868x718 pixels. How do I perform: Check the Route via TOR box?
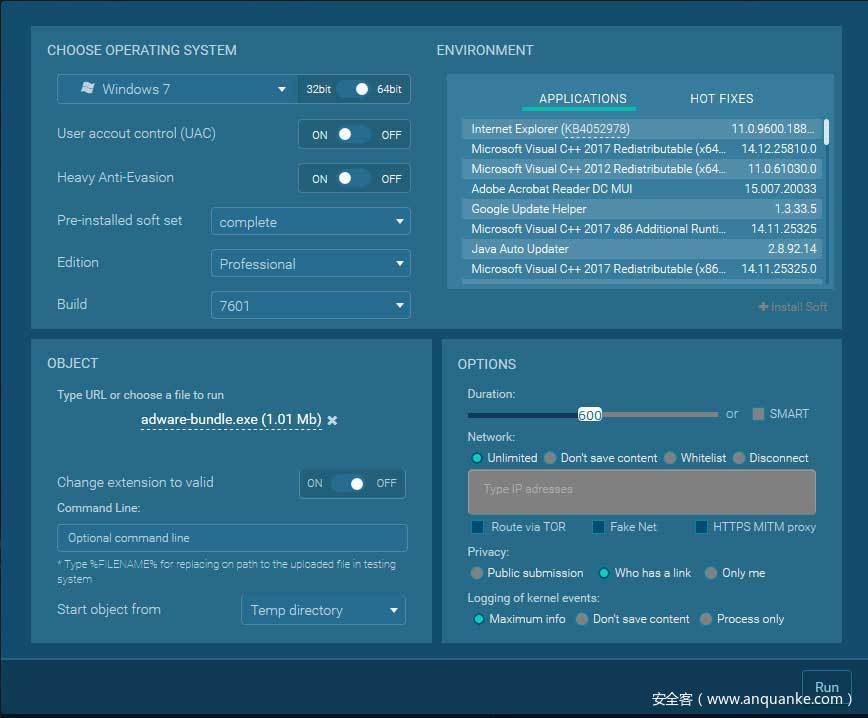click(477, 527)
